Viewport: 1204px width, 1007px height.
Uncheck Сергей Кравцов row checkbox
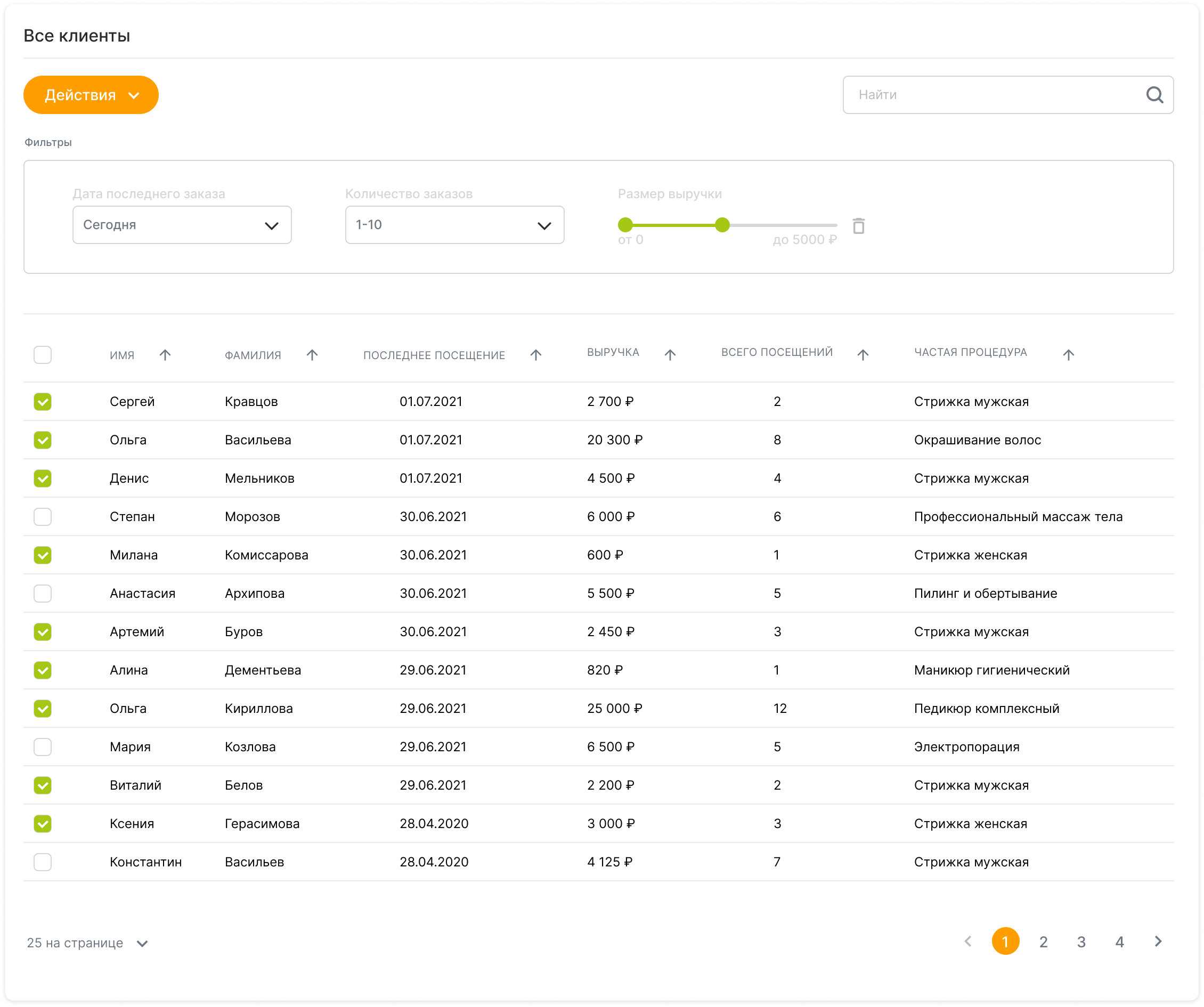click(43, 401)
